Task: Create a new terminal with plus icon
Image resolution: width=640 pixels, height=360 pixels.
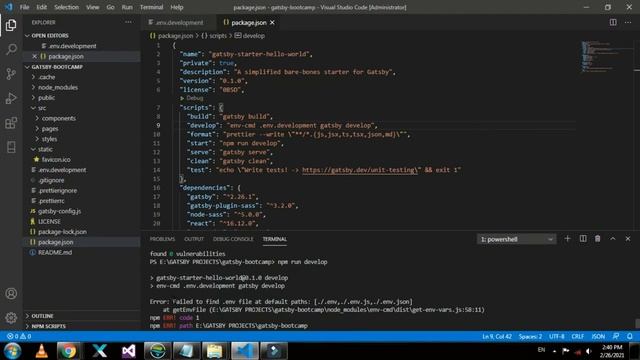Action: 567,239
